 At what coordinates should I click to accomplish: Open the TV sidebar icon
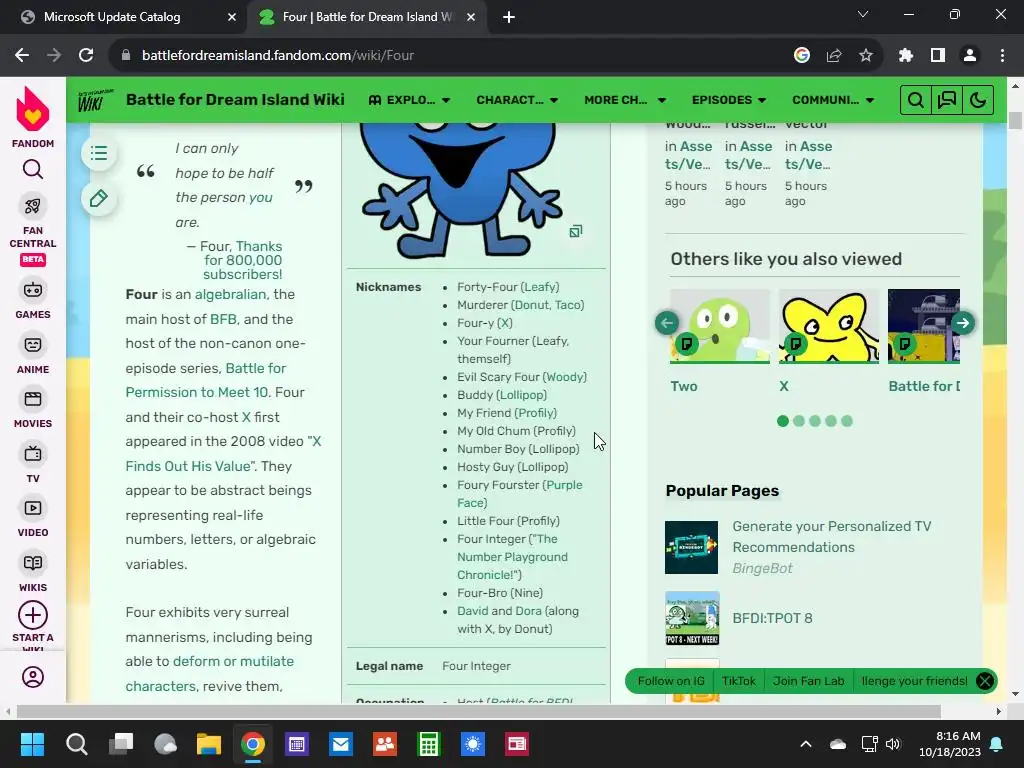(x=33, y=454)
